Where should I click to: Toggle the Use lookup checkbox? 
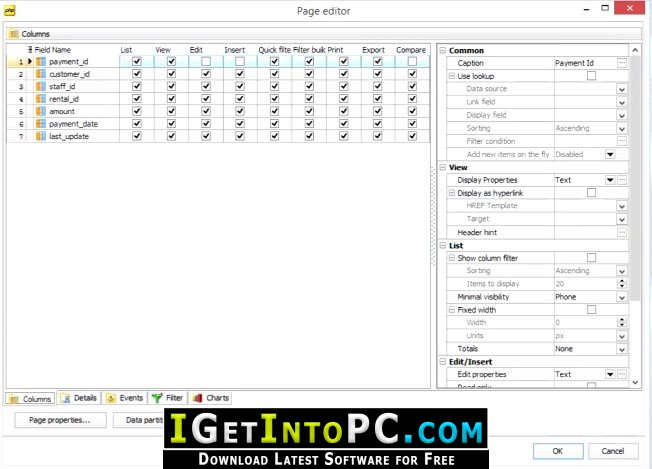(x=591, y=76)
